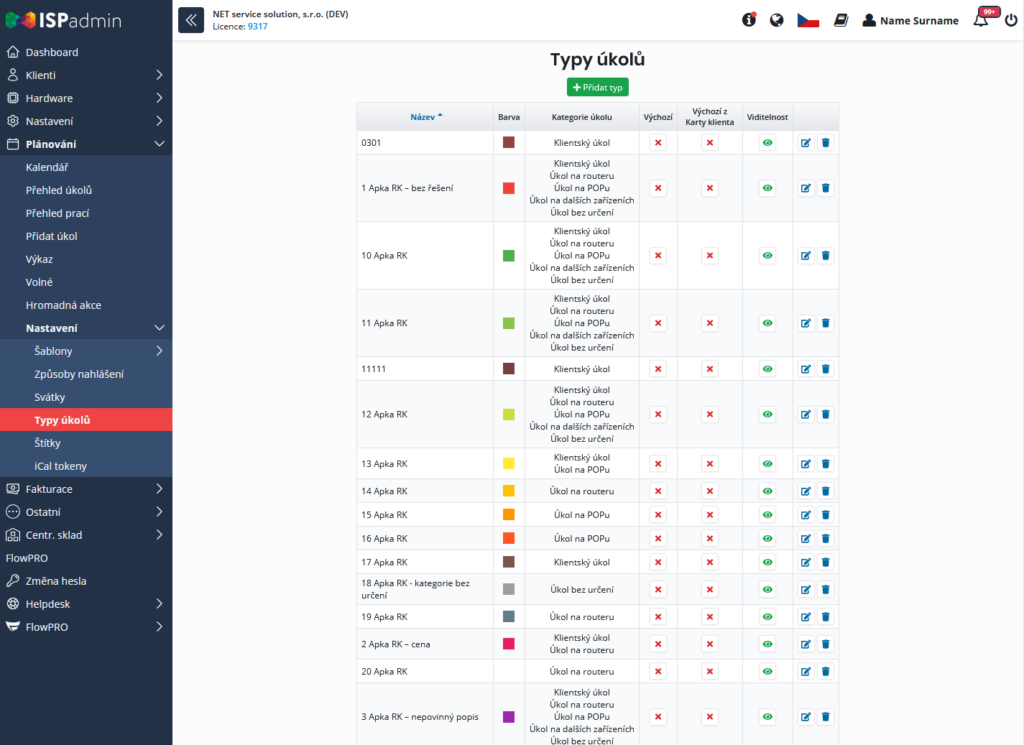This screenshot has width=1024, height=745.
Task: Delete the 11111 task type
Action: coord(825,369)
